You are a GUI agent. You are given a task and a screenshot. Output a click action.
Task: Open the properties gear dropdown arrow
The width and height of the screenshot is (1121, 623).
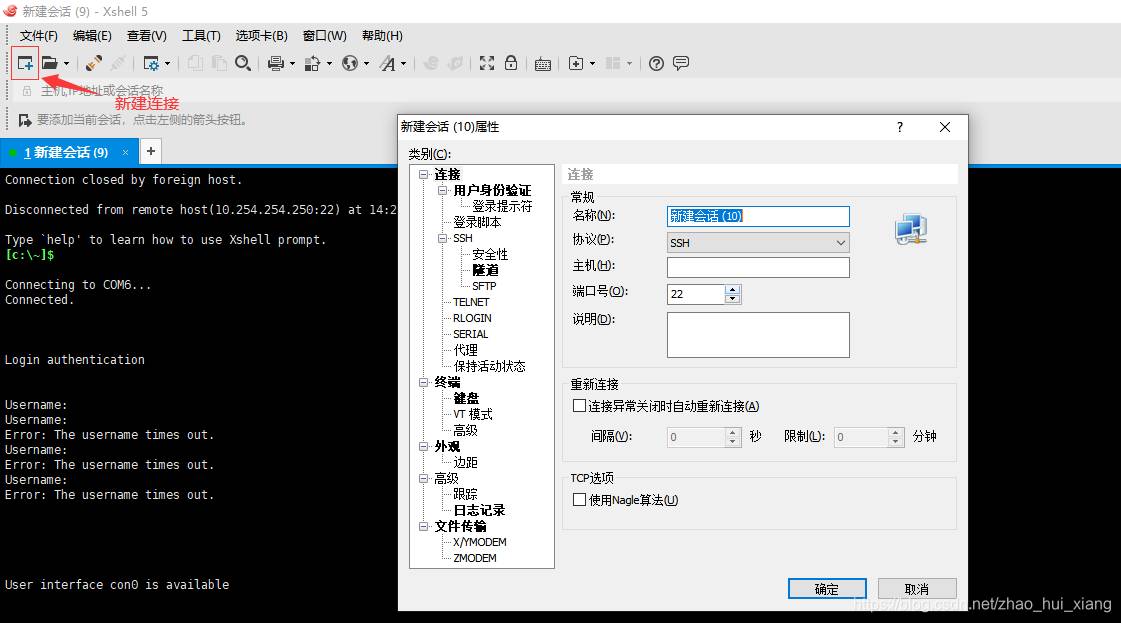point(168,64)
